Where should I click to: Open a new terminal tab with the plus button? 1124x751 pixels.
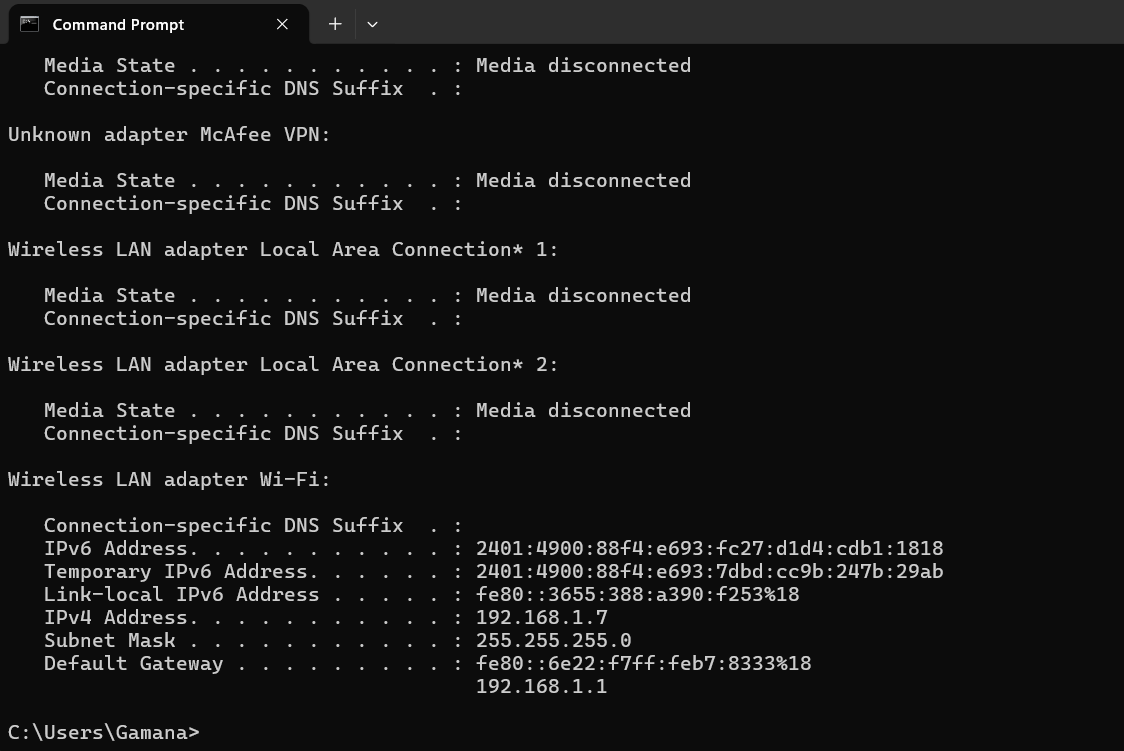tap(335, 24)
